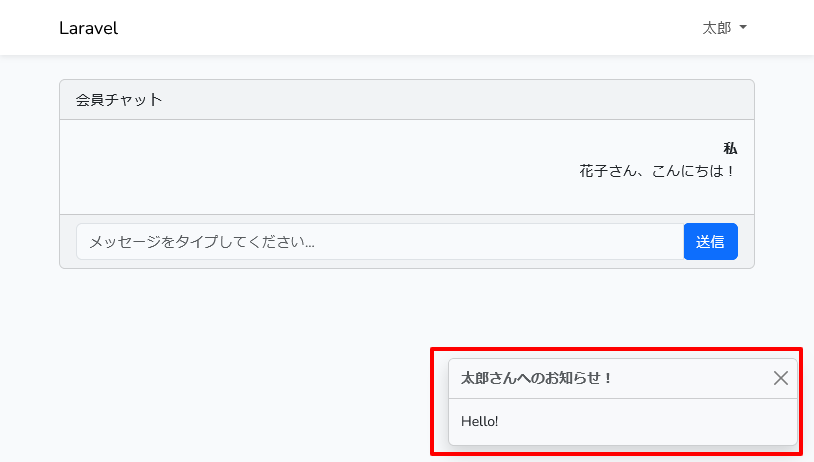Click the card footer margin below the input

tap(400, 264)
